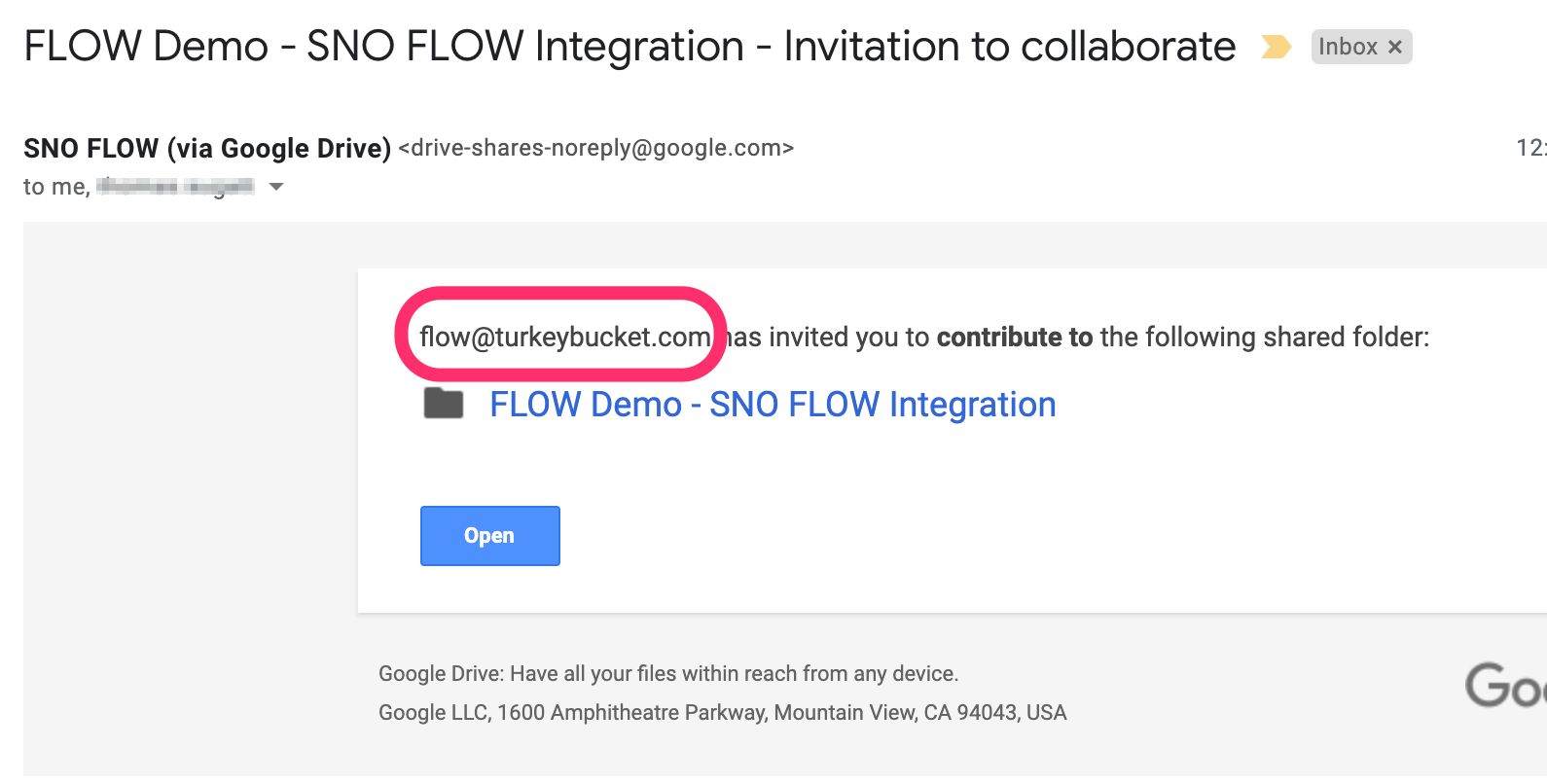Click the Google logo in footer
The width and height of the screenshot is (1547, 784).
coord(1505,686)
